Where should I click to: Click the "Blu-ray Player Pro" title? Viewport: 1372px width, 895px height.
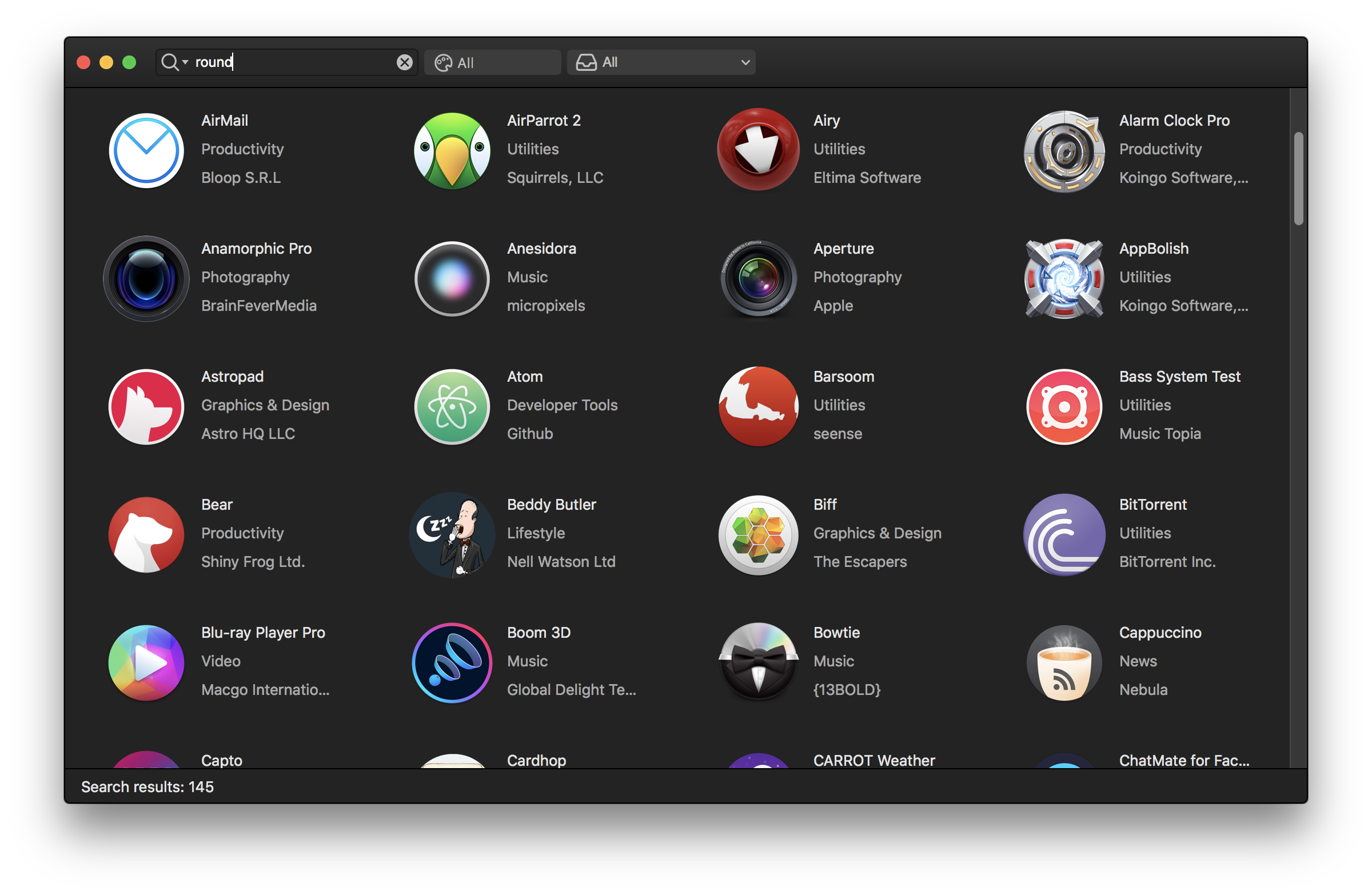[x=263, y=632]
